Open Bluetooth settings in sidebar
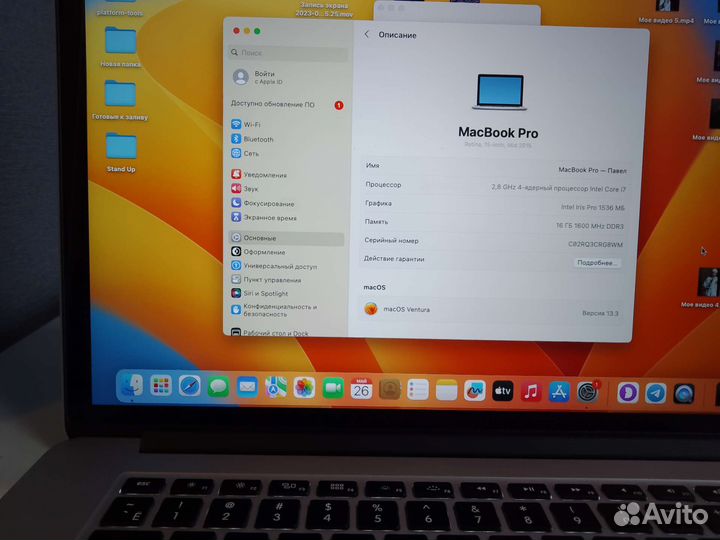This screenshot has width=720, height=540. [252, 139]
